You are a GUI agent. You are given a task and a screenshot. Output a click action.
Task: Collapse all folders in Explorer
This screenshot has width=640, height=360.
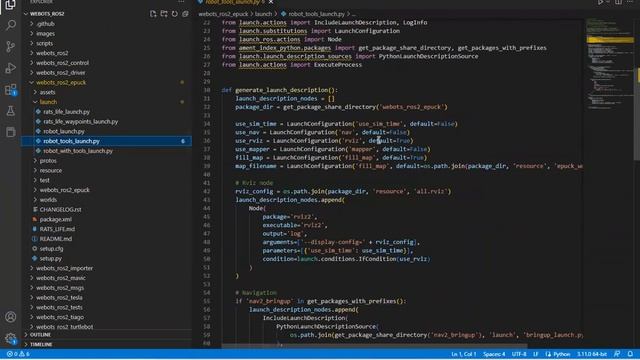tap(185, 14)
